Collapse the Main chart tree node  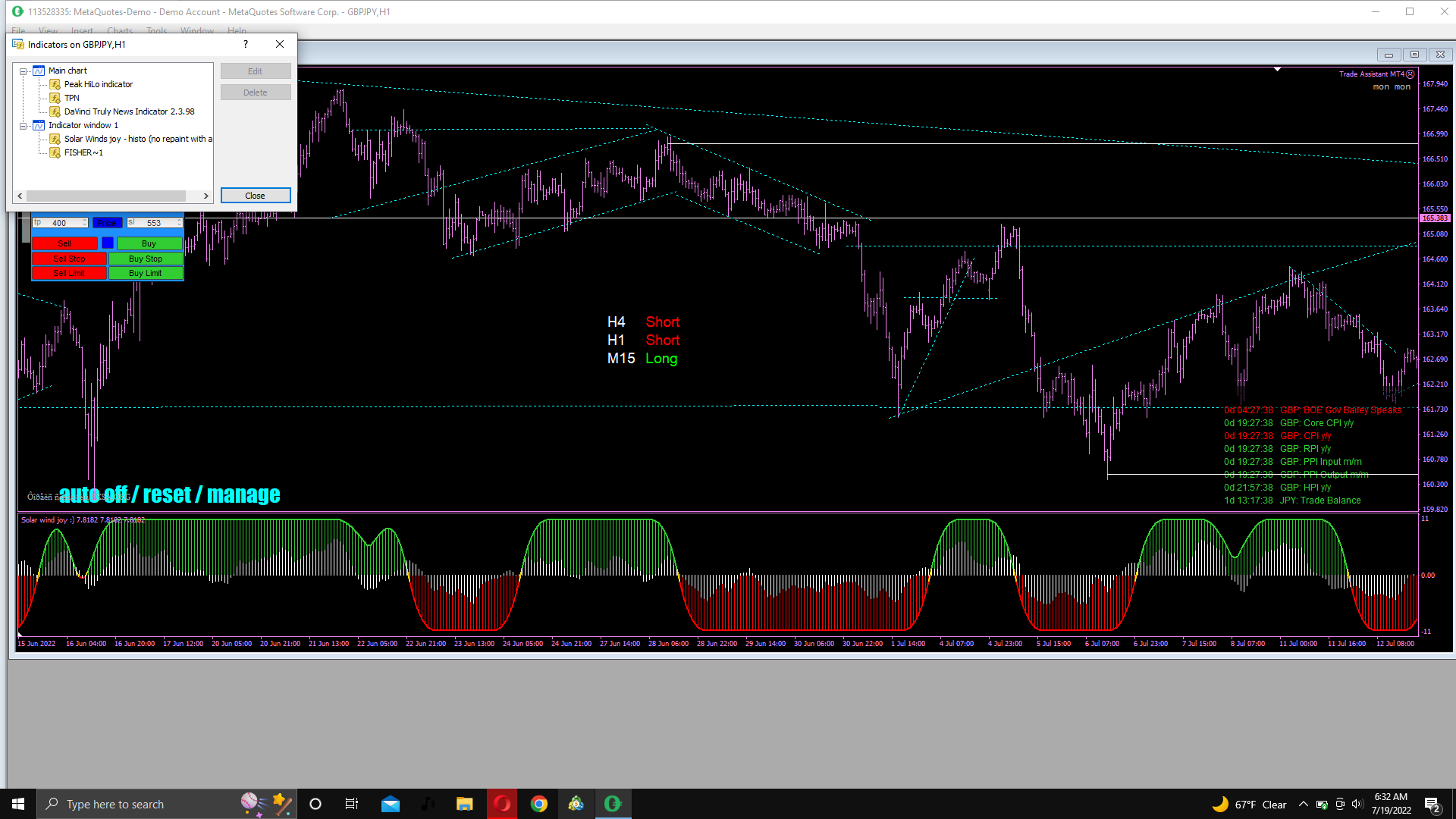tap(24, 71)
